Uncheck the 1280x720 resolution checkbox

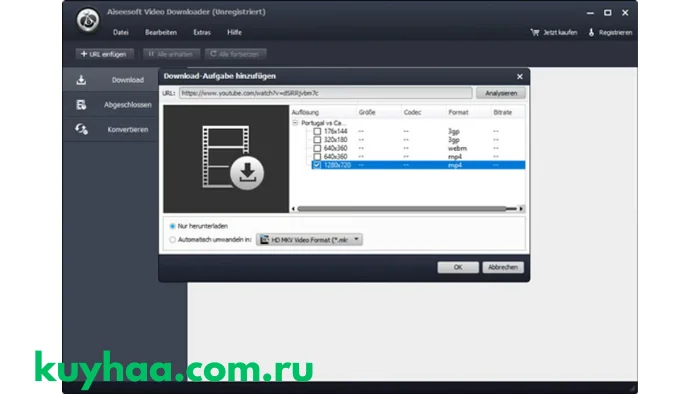[317, 166]
